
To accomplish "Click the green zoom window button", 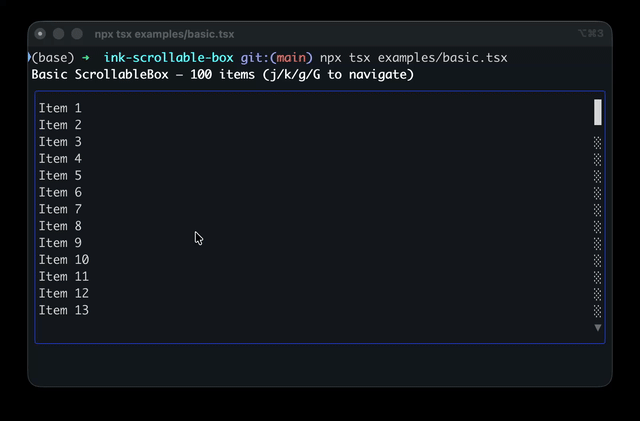I will tap(77, 34).
